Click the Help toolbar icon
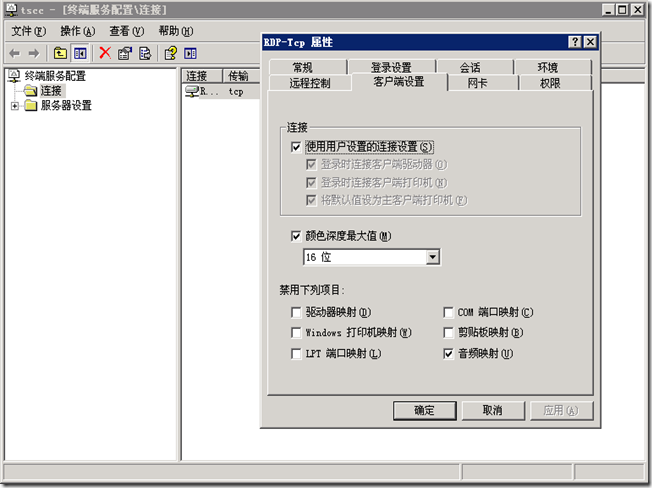The height and width of the screenshot is (488, 652). coord(170,53)
